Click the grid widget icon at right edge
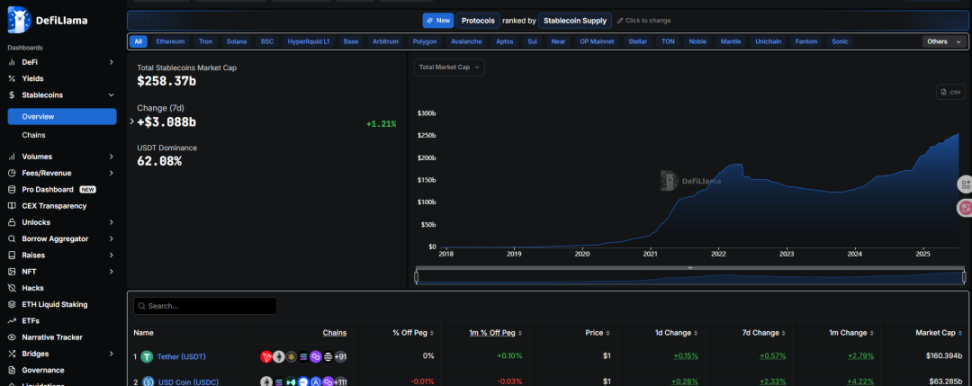 coord(965,184)
